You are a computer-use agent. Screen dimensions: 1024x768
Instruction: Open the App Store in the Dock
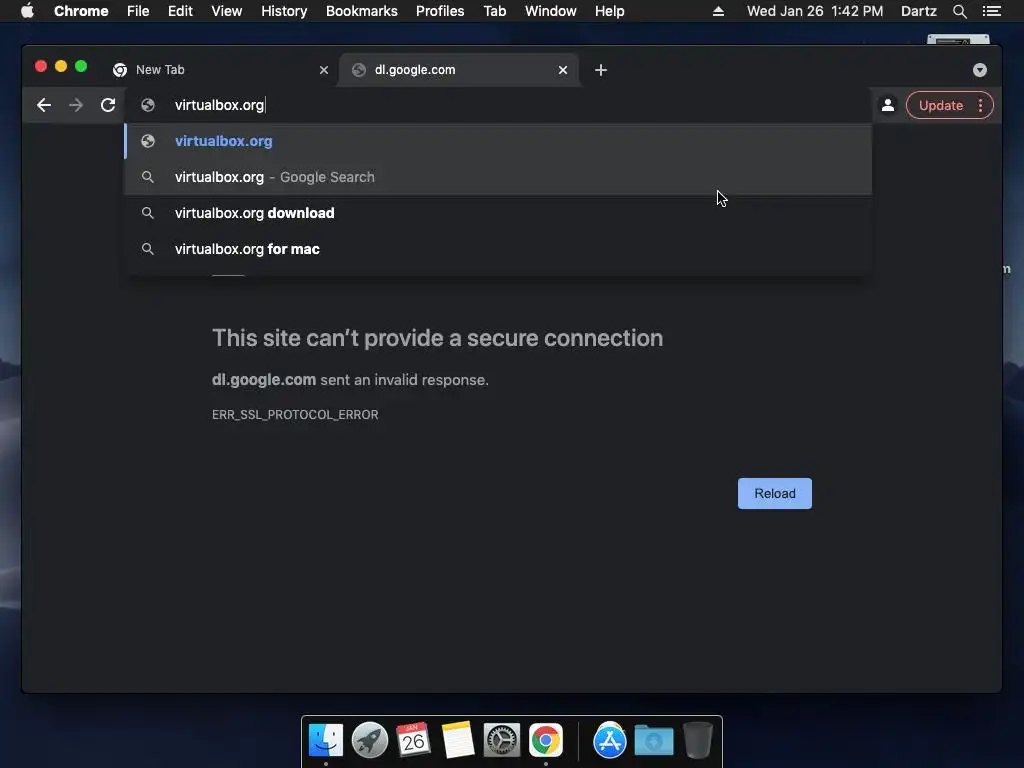tap(609, 741)
